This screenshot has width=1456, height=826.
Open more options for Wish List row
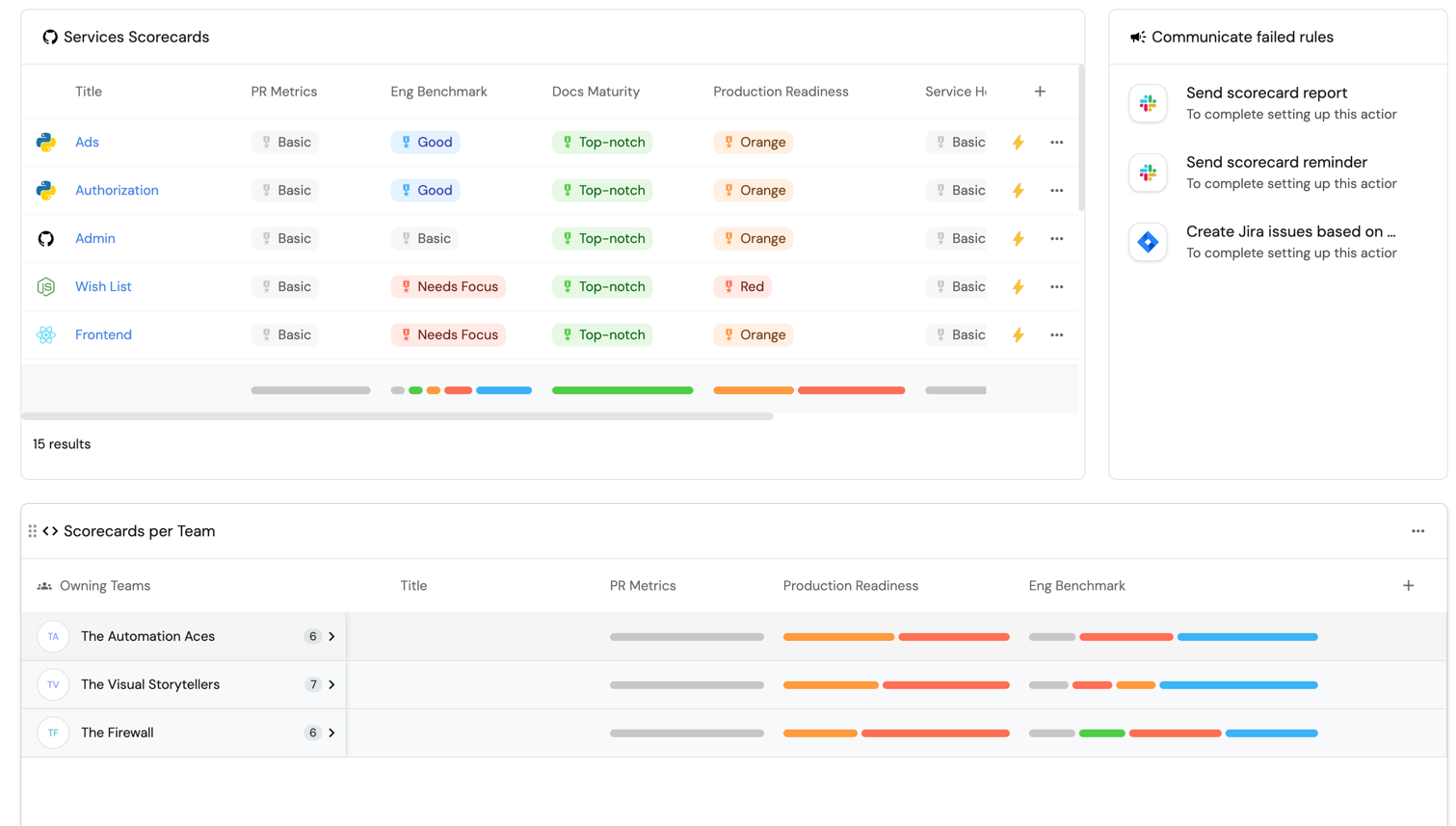1056,287
